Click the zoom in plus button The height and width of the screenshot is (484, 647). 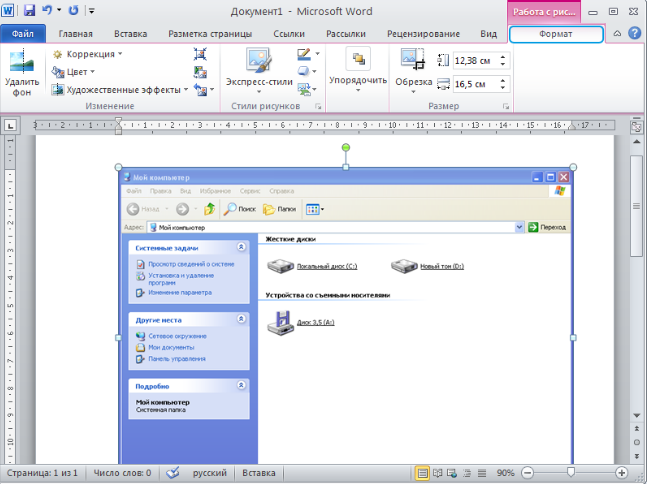(x=621, y=473)
